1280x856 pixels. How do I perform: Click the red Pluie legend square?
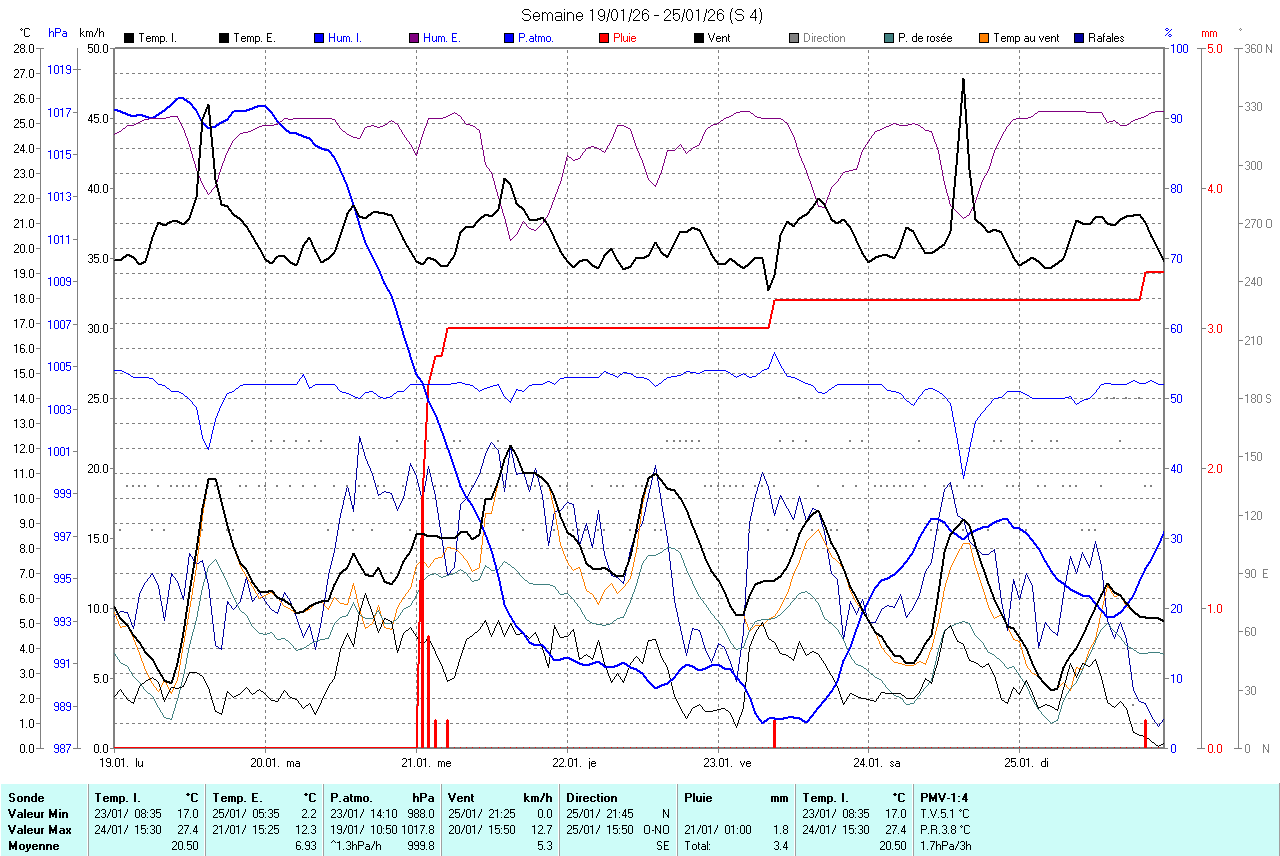[x=604, y=38]
